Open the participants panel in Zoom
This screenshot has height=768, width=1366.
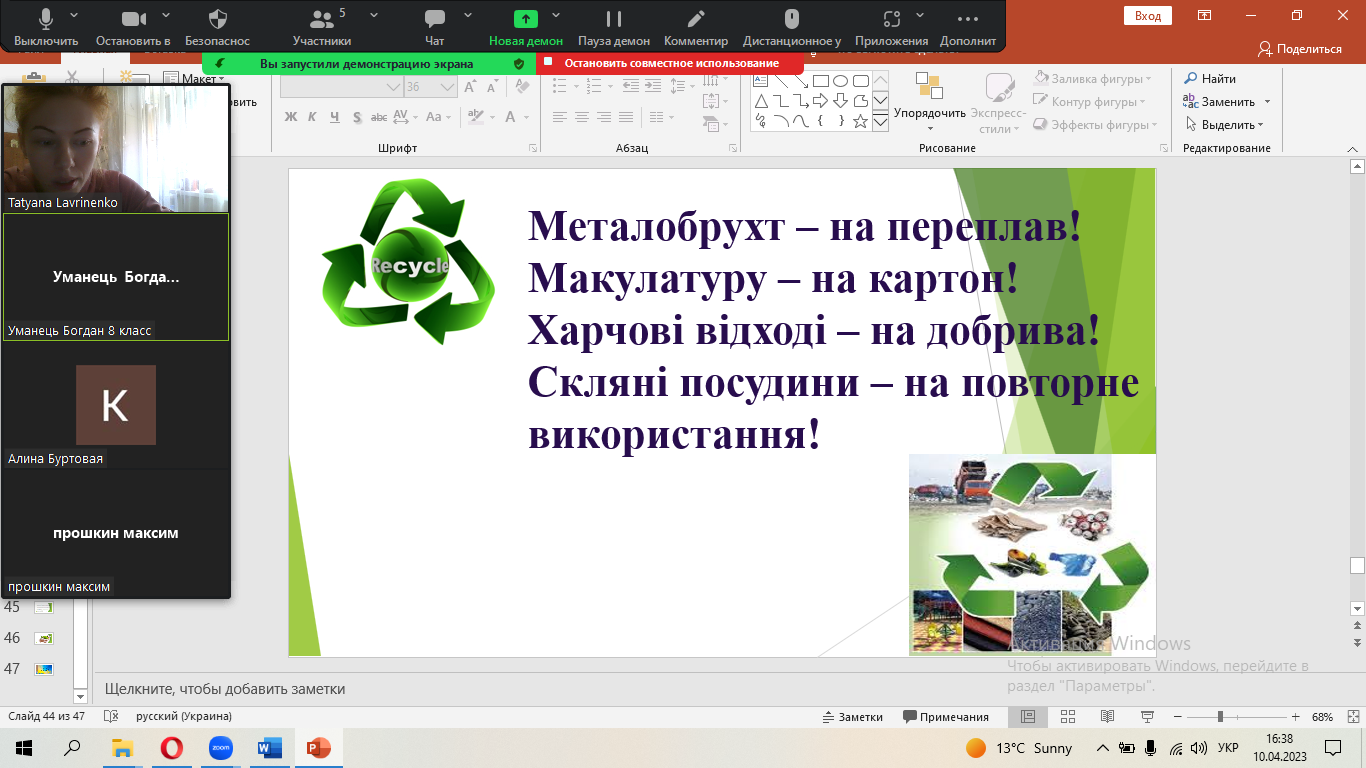[322, 27]
